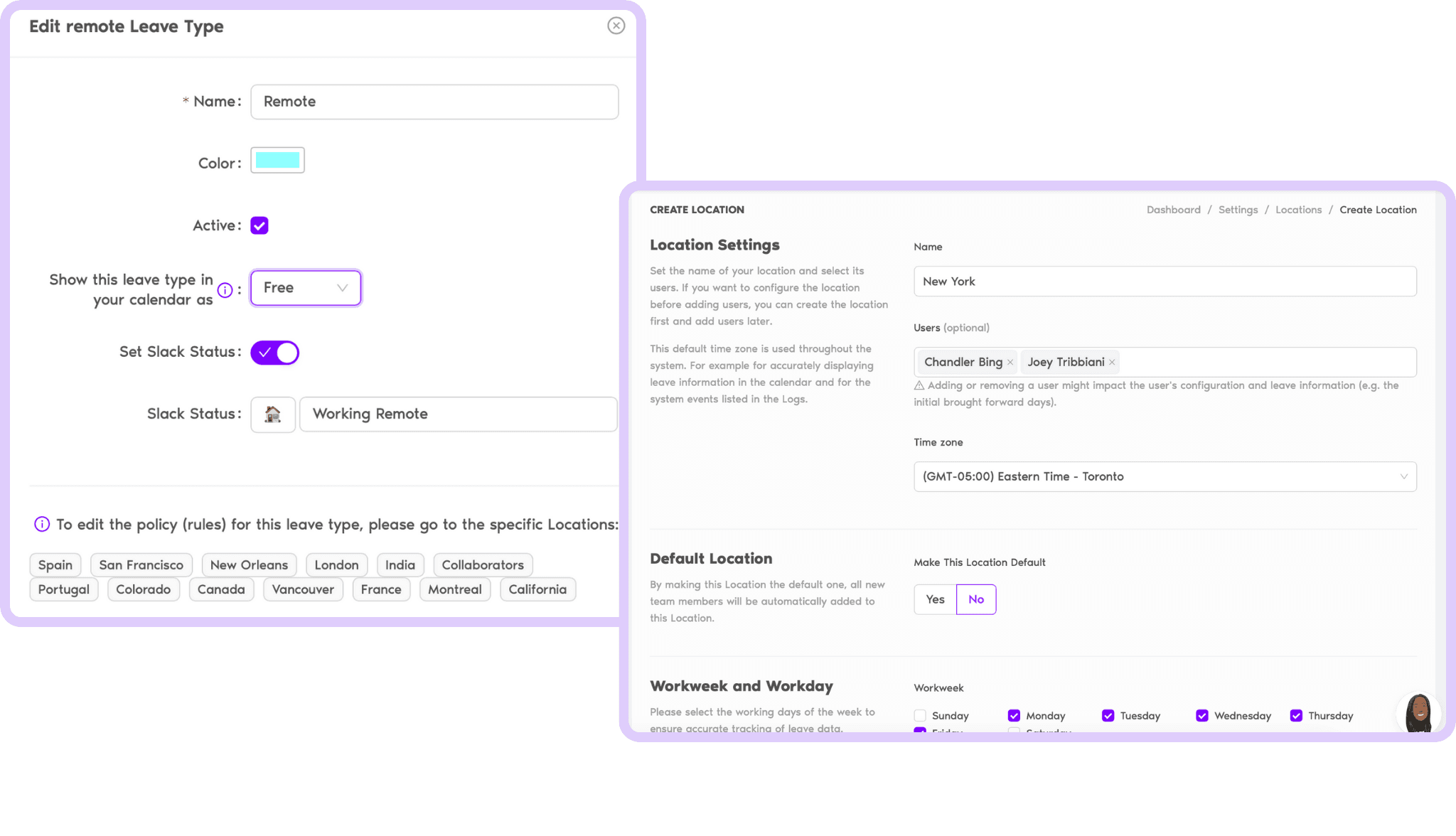Click the Monday checkbox in Workweek settings

pos(1014,716)
